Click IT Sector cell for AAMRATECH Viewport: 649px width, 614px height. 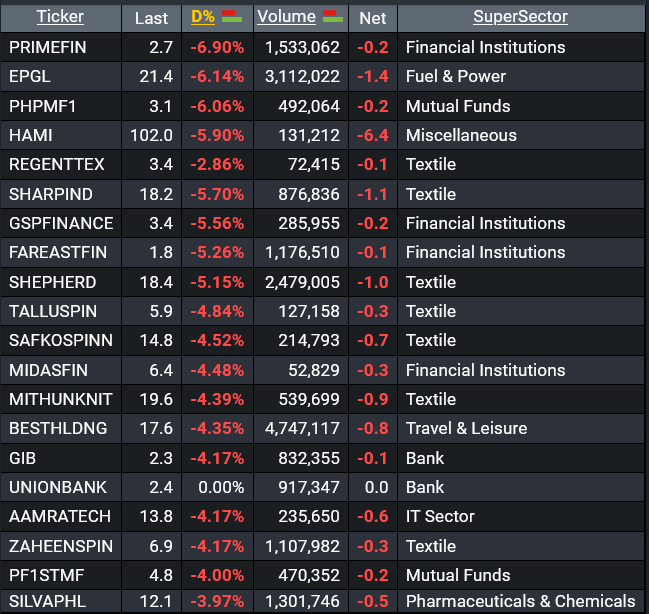pos(440,516)
